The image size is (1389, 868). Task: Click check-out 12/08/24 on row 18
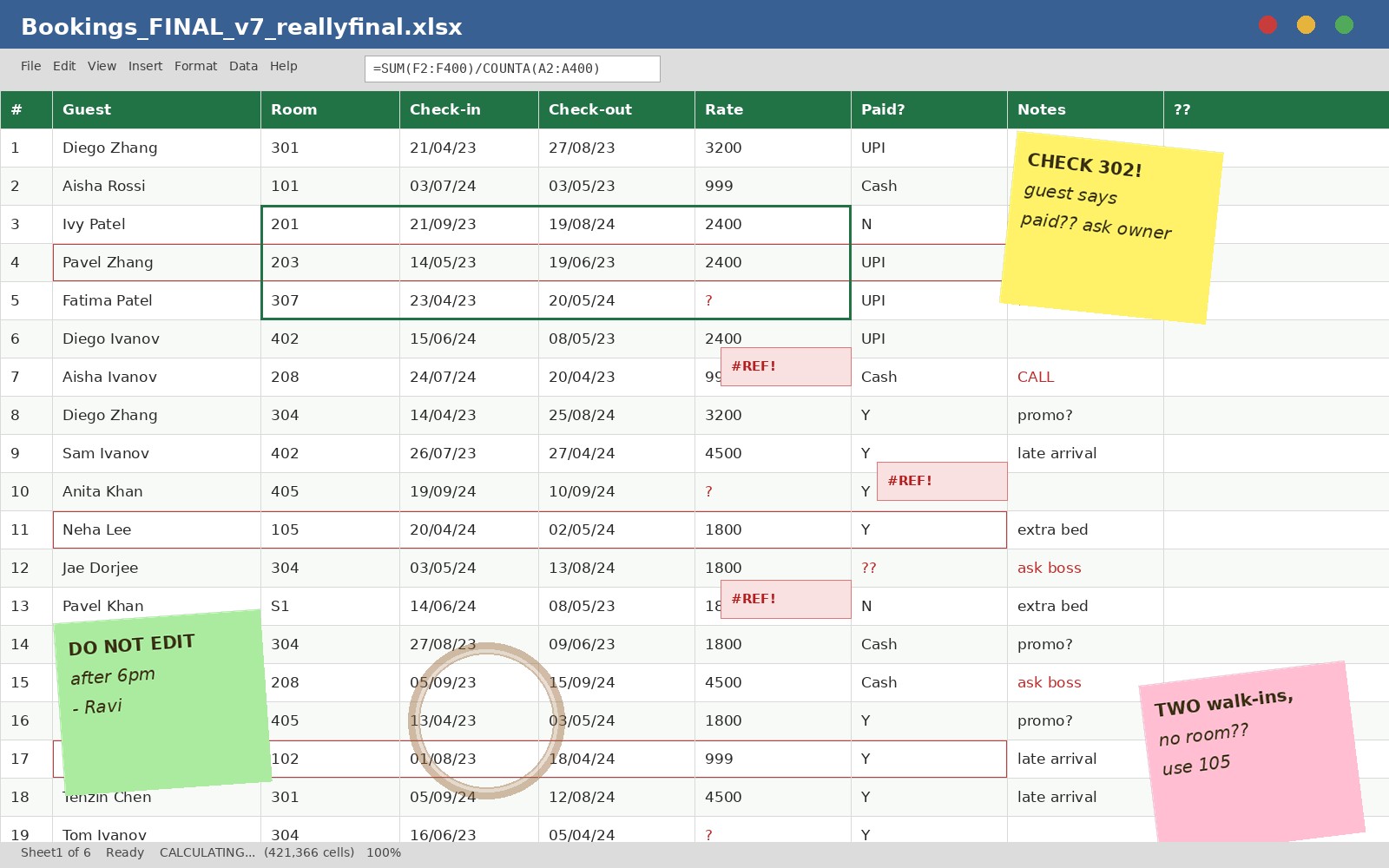(x=616, y=797)
